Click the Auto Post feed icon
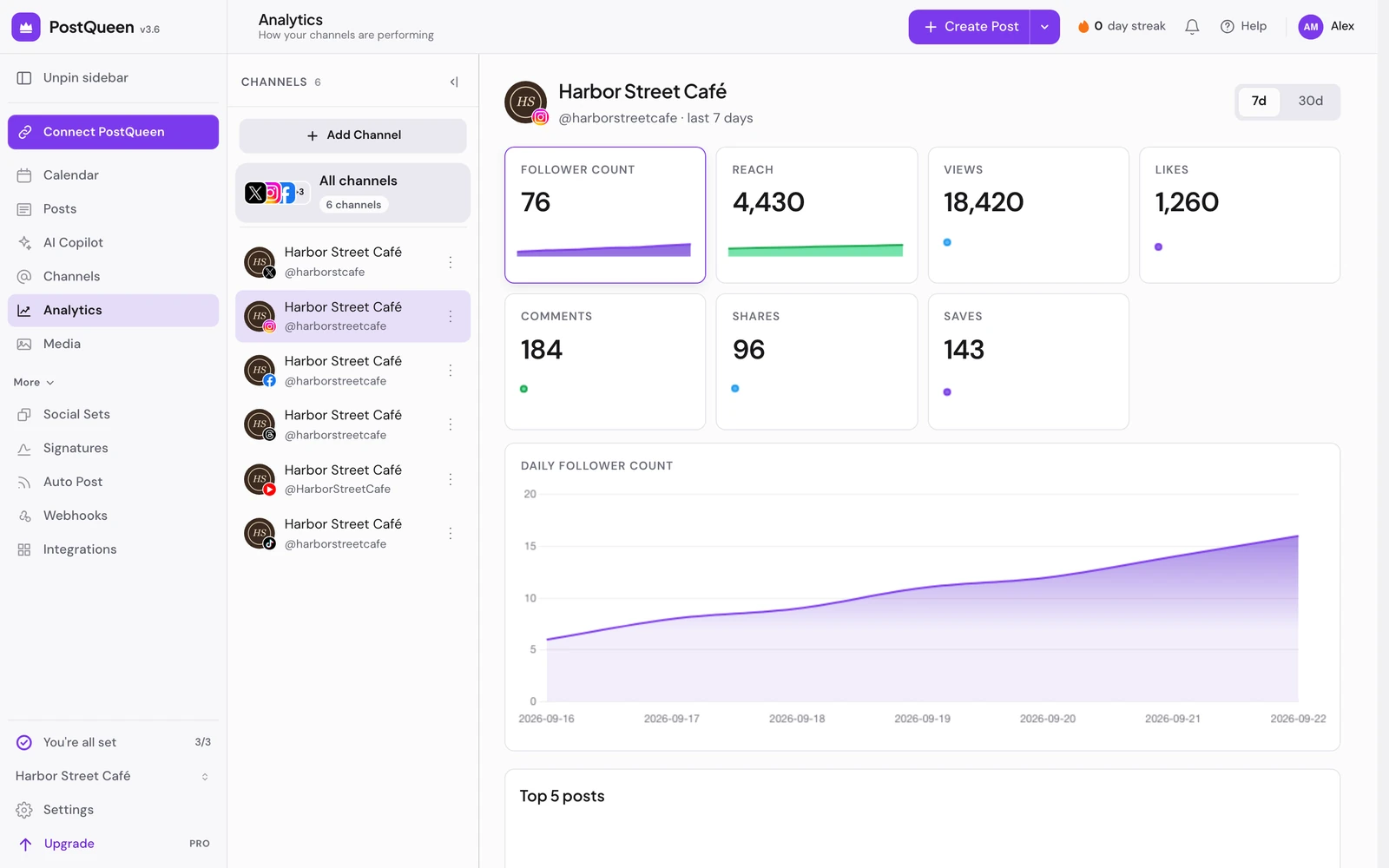This screenshot has width=1389, height=868. (x=24, y=482)
